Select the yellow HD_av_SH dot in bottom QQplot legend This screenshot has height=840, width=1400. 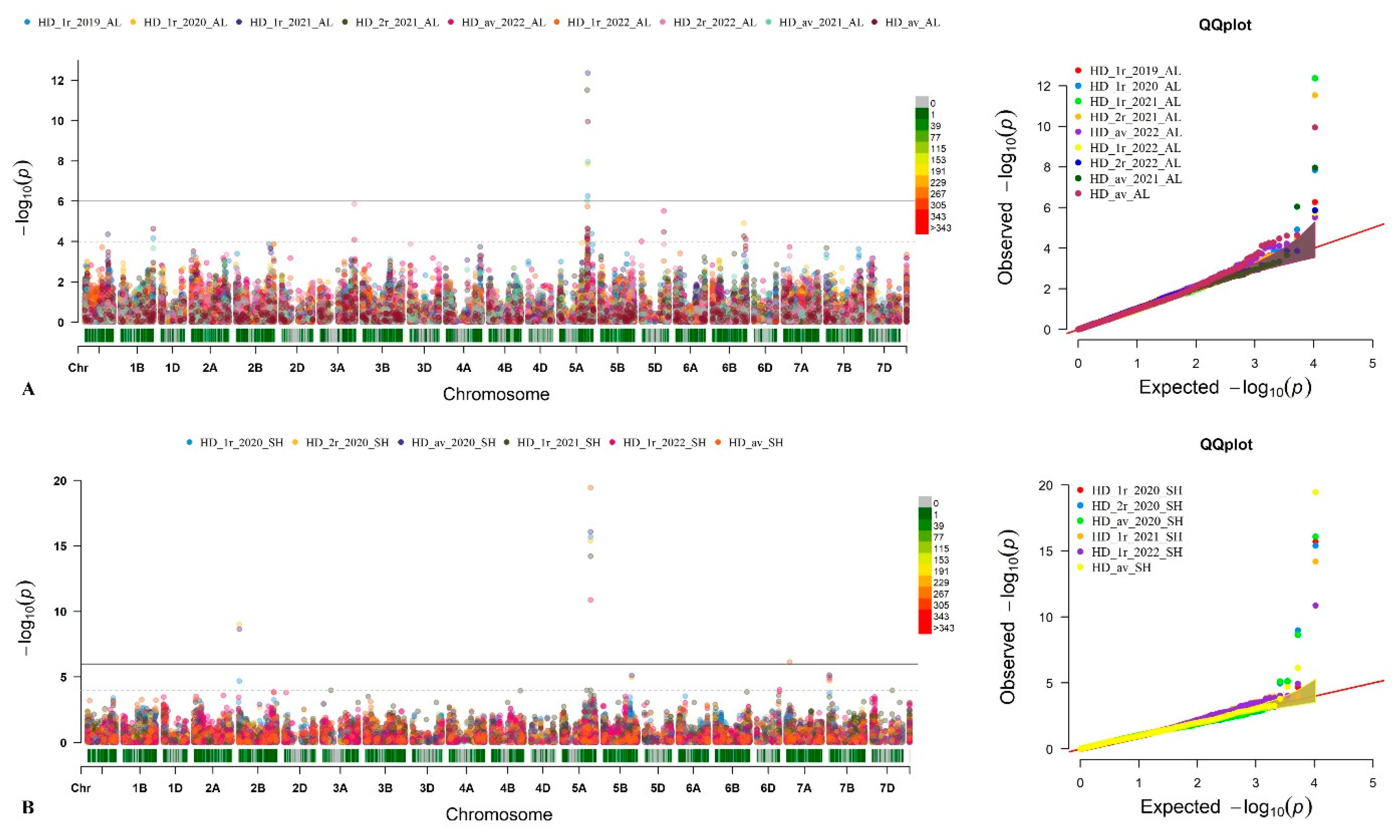1080,567
